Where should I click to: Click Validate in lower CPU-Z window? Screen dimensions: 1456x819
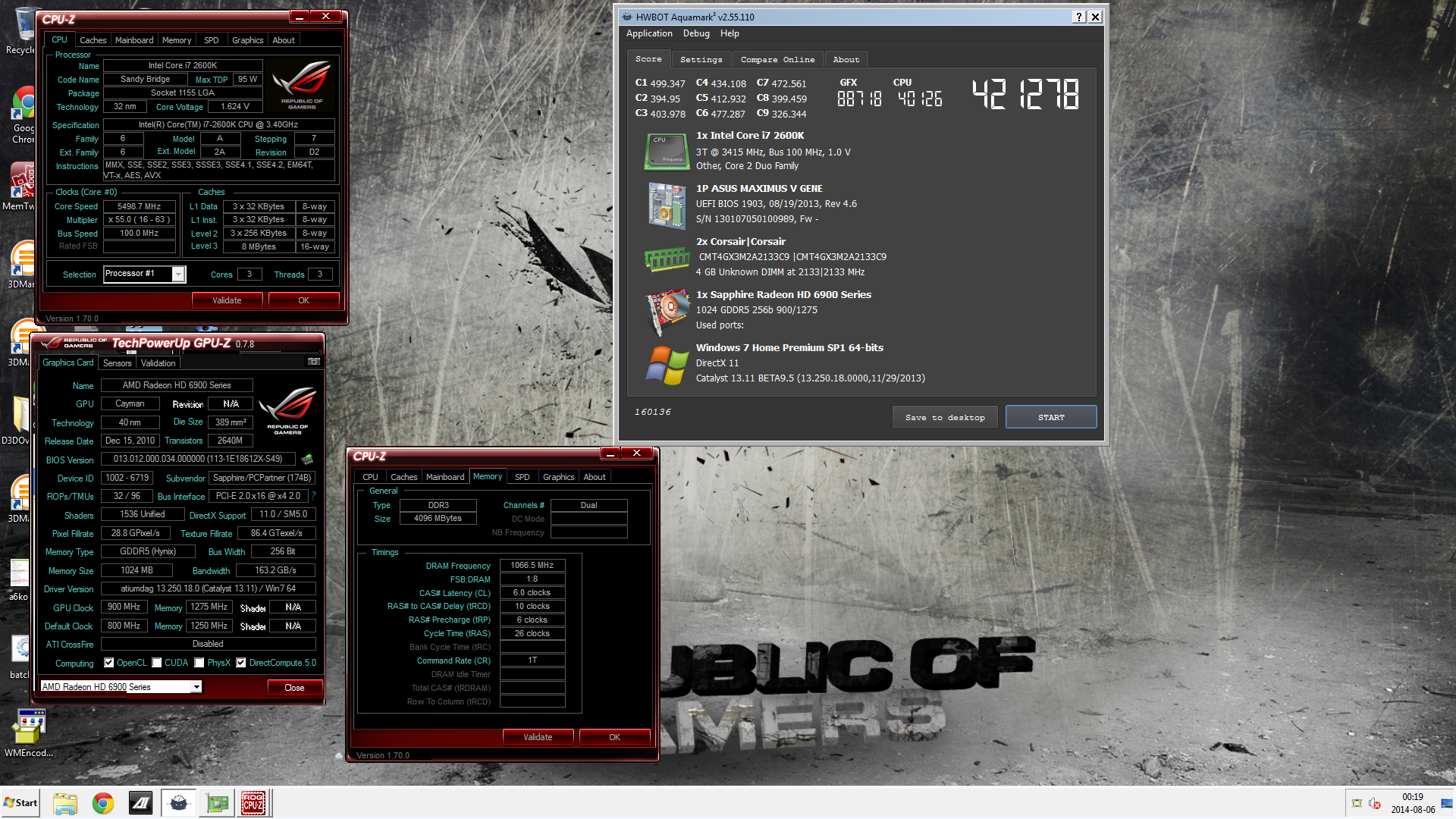(x=538, y=737)
